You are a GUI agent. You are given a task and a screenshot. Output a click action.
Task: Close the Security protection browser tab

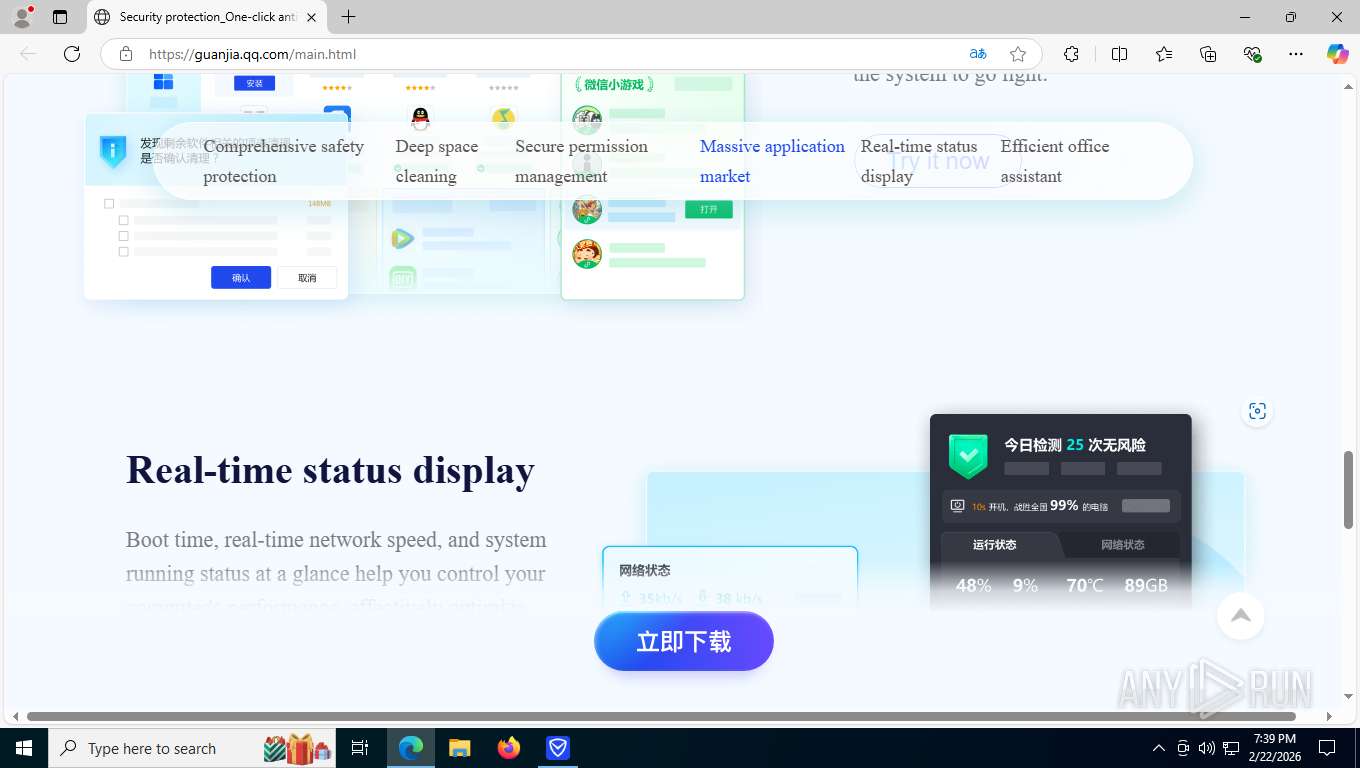tap(311, 17)
